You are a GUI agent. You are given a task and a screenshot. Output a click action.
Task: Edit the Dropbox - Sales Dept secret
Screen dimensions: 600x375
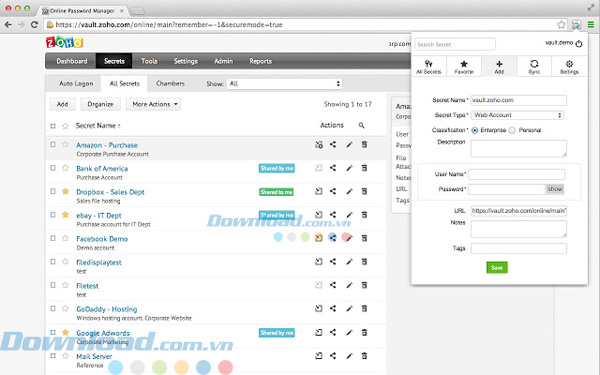349,191
